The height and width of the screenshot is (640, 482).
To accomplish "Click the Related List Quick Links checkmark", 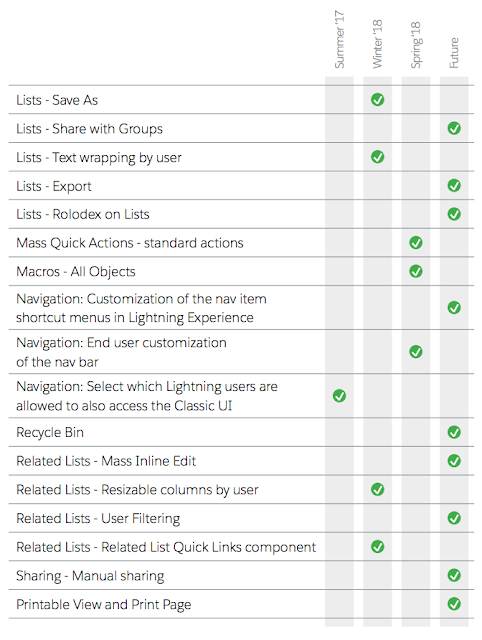I will (x=378, y=547).
